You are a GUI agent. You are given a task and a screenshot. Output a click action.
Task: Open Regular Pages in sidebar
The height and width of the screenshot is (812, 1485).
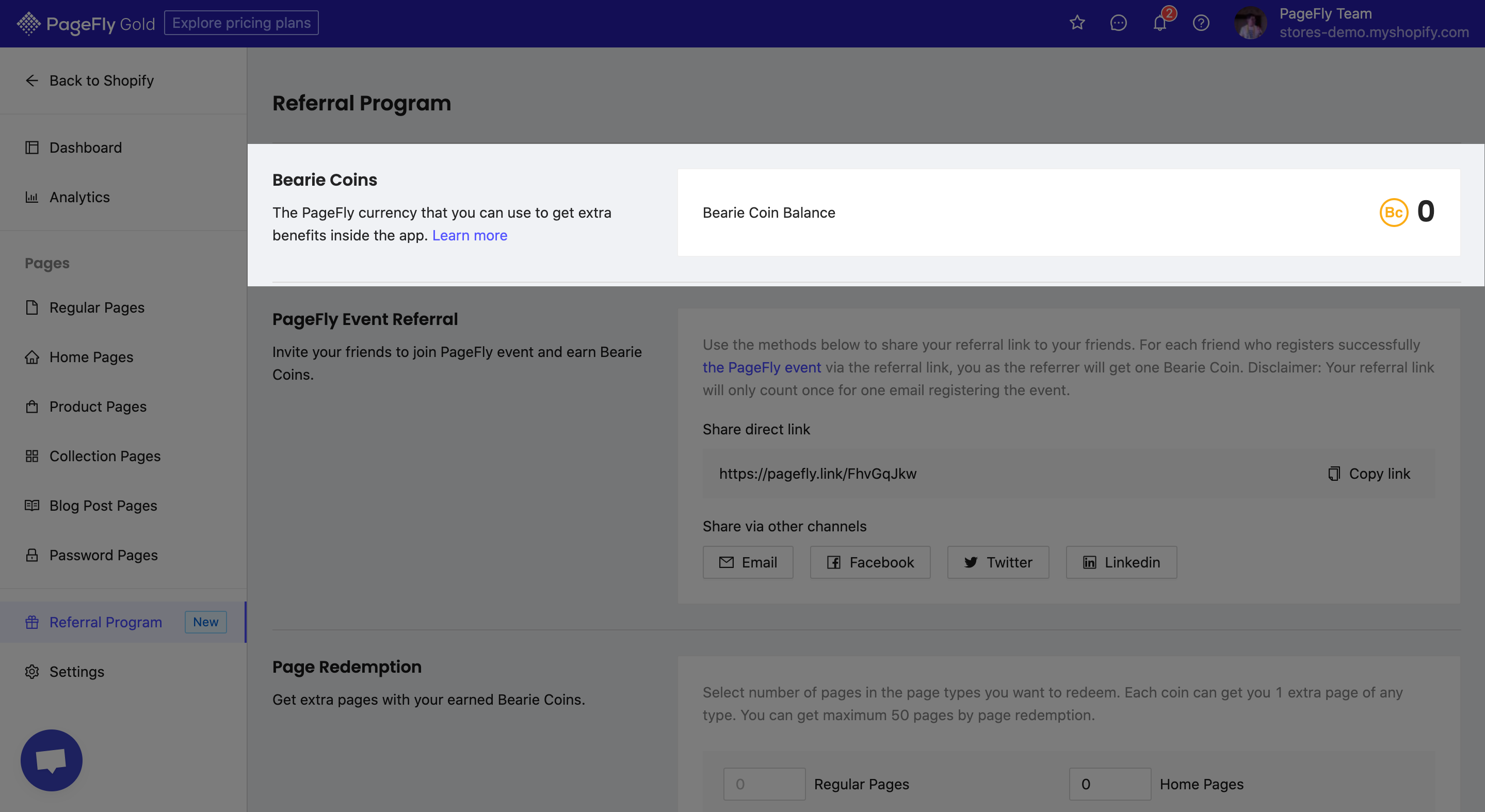(123, 307)
